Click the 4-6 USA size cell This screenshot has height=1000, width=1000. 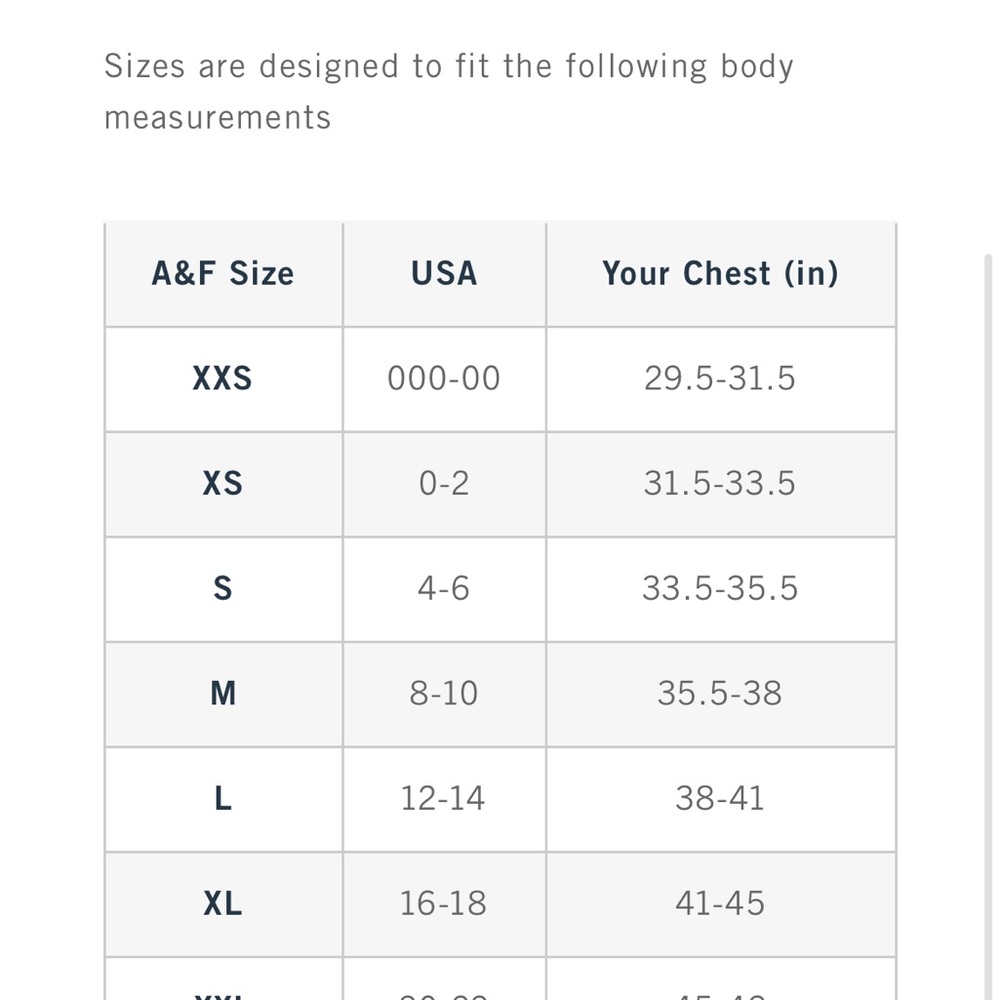(444, 589)
